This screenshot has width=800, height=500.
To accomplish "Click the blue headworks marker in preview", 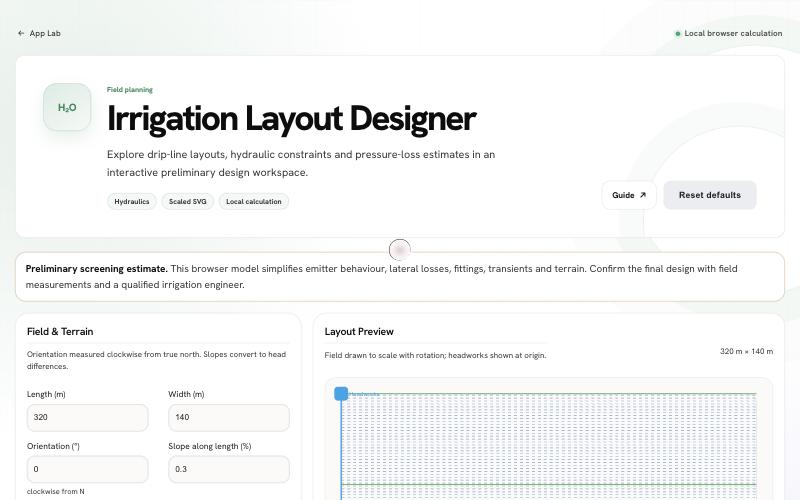I will pyautogui.click(x=341, y=393).
